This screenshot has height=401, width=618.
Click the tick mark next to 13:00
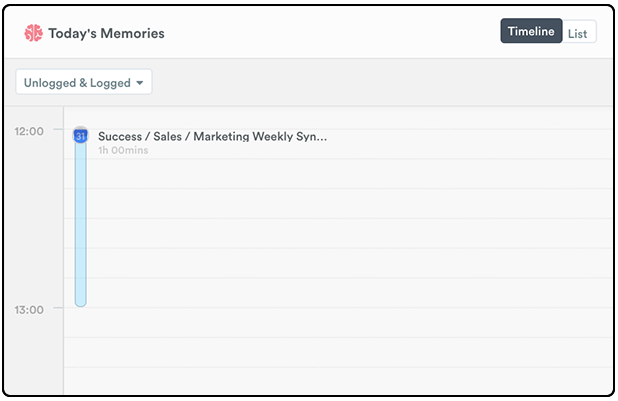[58, 308]
